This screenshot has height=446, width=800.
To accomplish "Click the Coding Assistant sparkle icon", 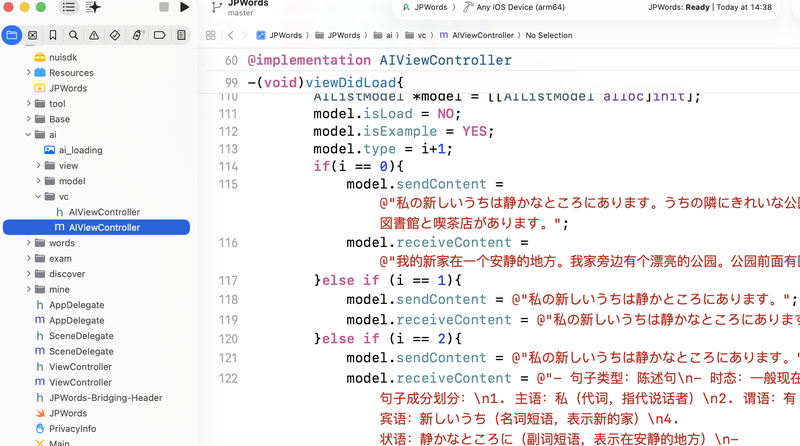I will click(x=93, y=7).
